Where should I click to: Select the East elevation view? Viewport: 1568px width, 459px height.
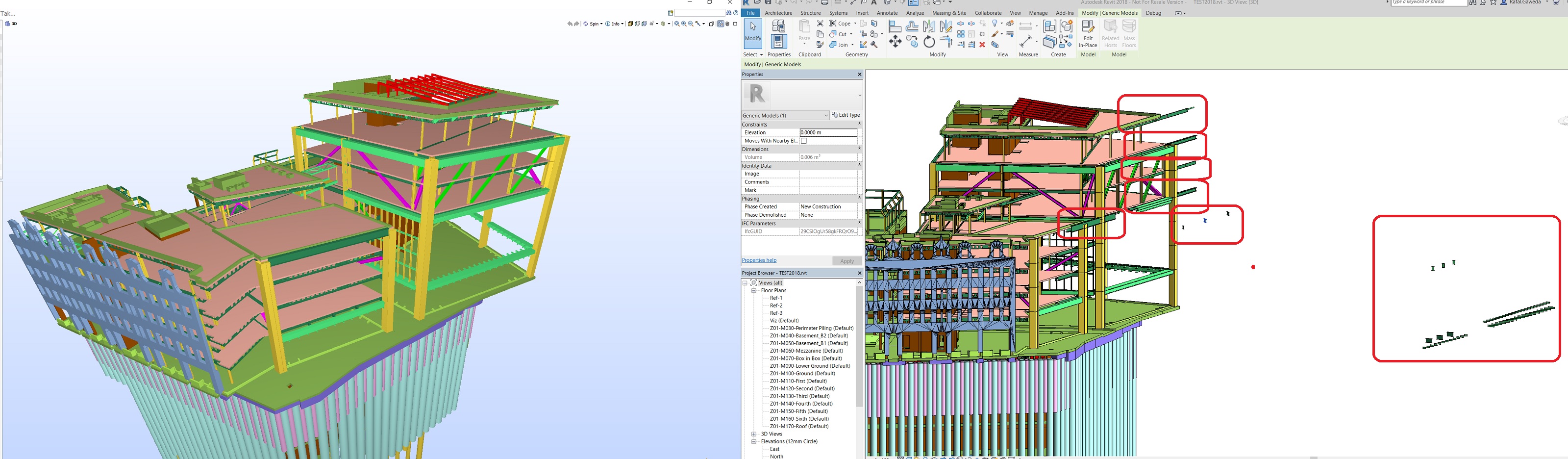(774, 449)
